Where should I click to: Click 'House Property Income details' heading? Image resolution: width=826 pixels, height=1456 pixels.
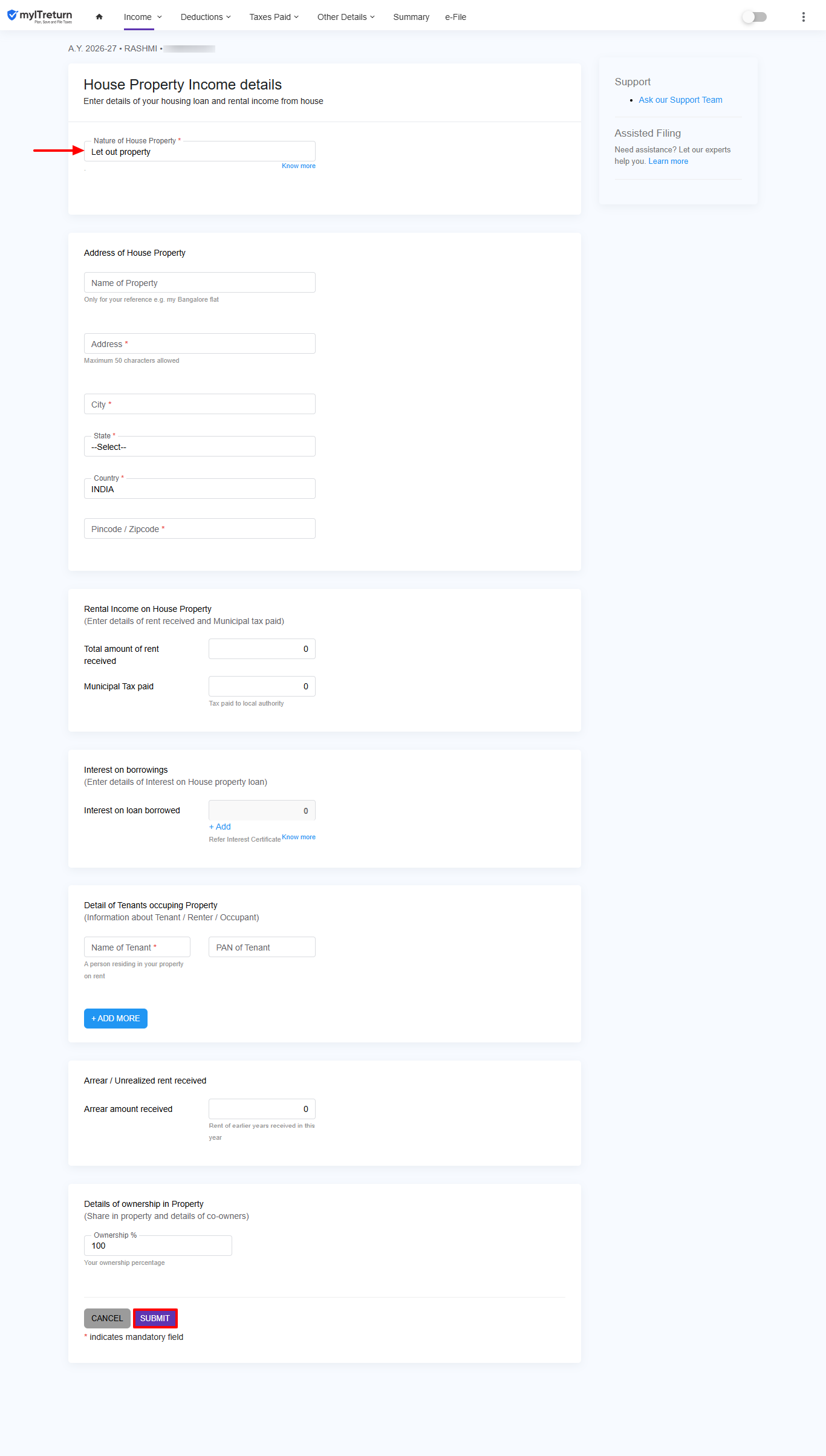click(x=183, y=85)
